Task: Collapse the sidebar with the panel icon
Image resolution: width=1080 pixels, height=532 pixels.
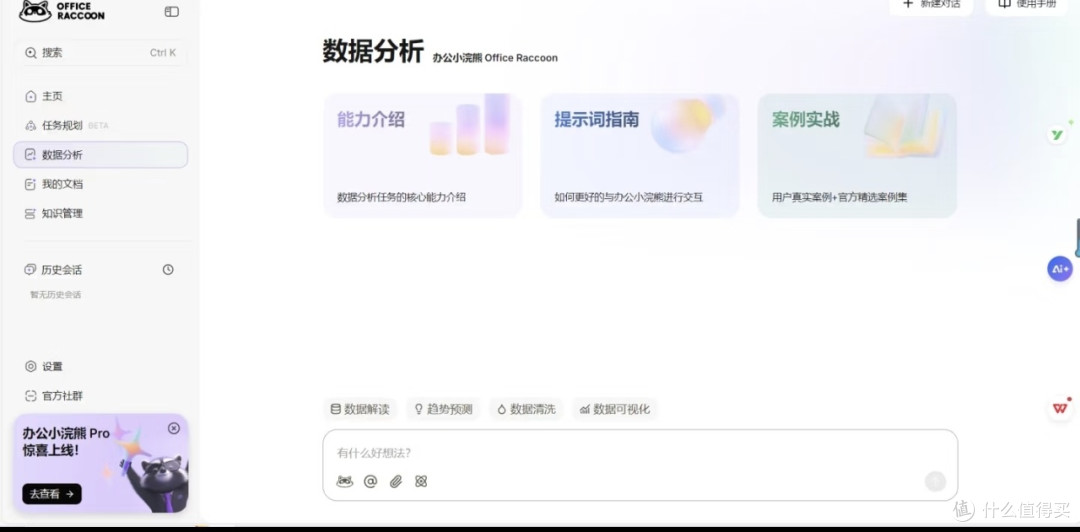Action: [172, 11]
